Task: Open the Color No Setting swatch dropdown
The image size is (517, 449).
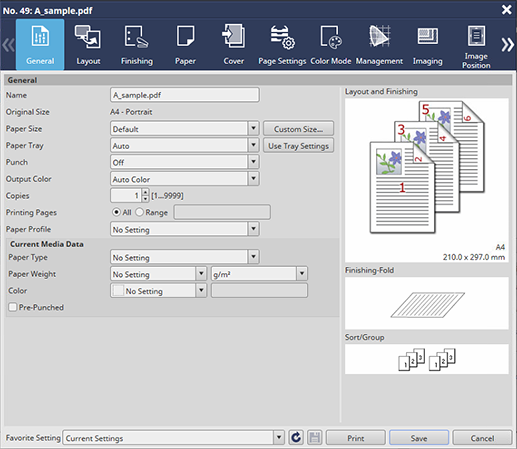Action: tap(201, 290)
